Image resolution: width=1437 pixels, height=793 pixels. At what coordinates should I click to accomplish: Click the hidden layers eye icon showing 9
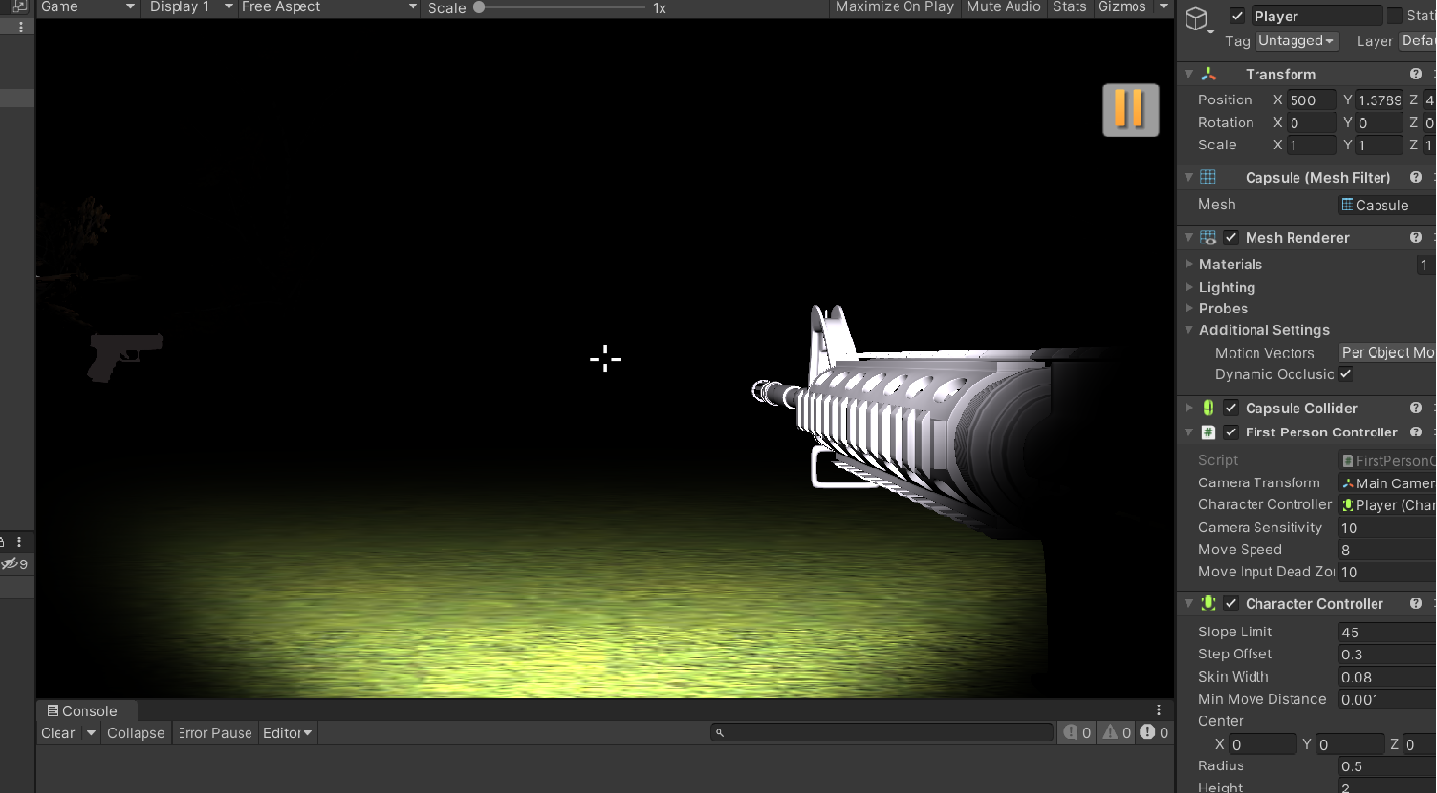click(15, 564)
